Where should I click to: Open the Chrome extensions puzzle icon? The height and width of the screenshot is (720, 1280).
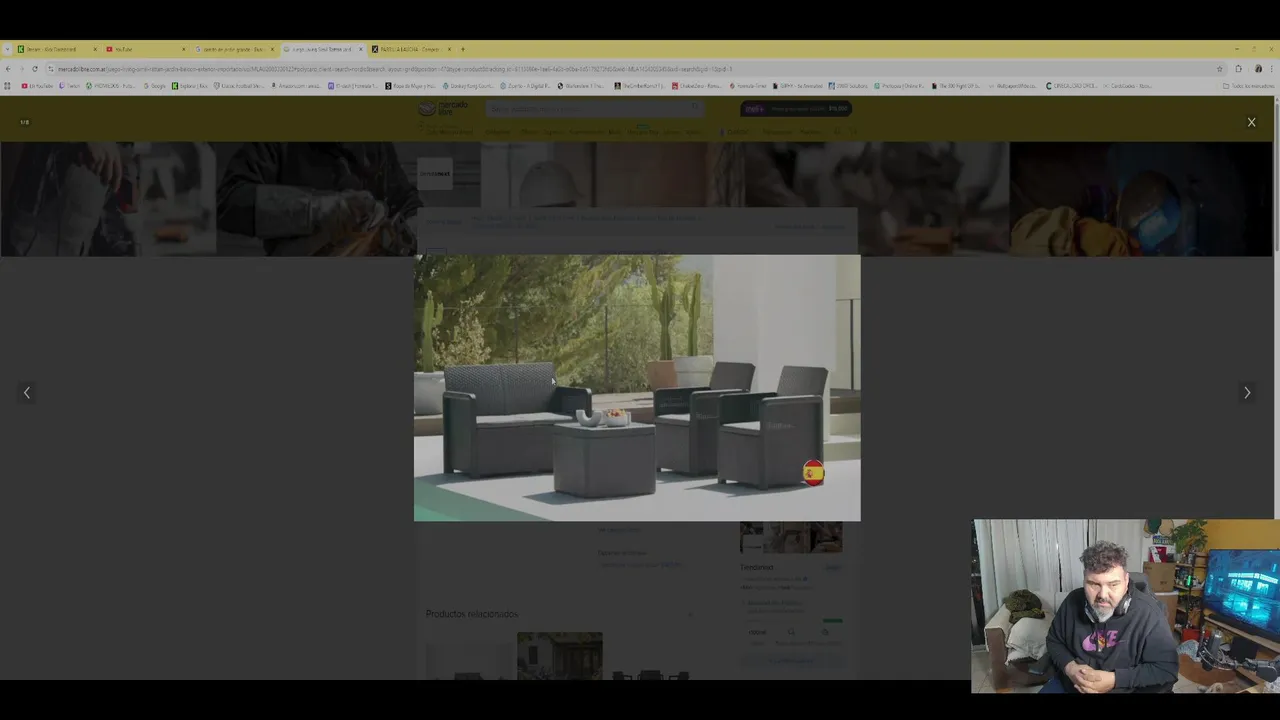pyautogui.click(x=1238, y=69)
